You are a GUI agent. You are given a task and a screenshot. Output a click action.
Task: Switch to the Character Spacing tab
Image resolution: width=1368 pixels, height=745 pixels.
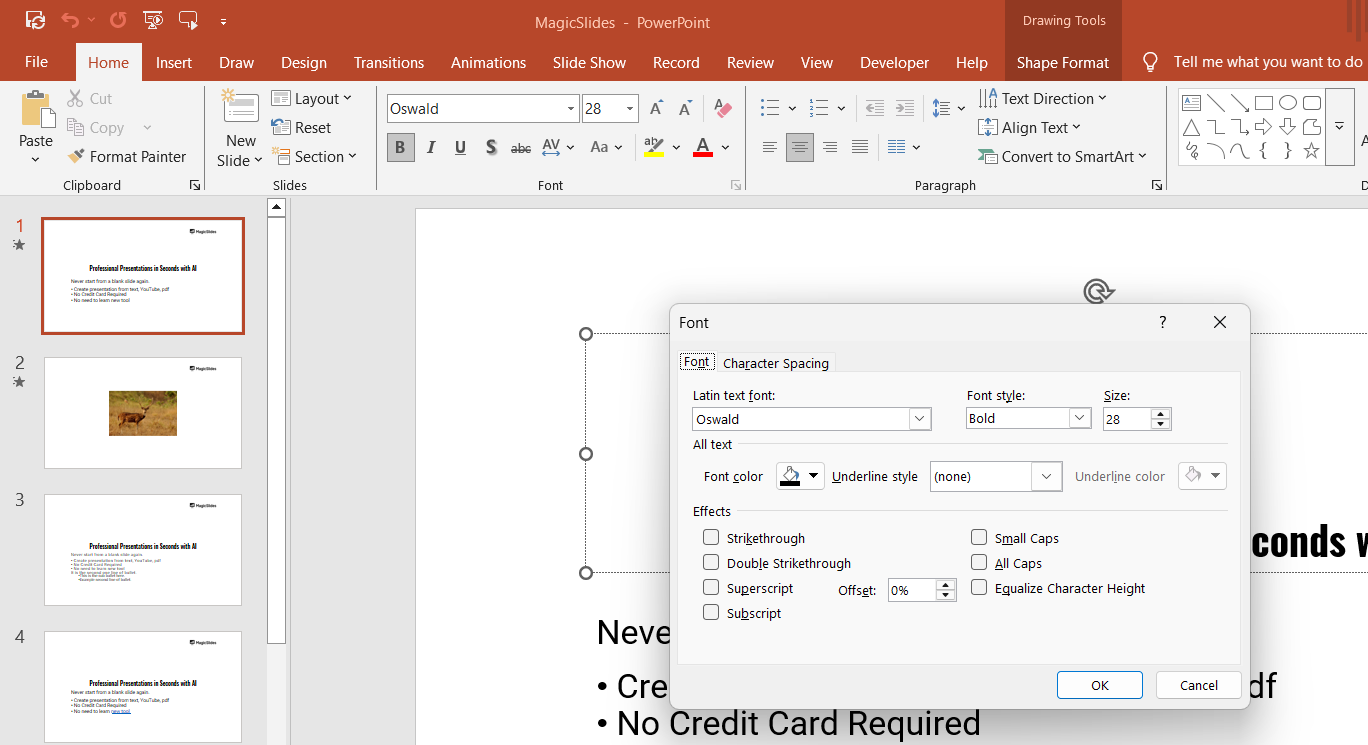pyautogui.click(x=775, y=363)
